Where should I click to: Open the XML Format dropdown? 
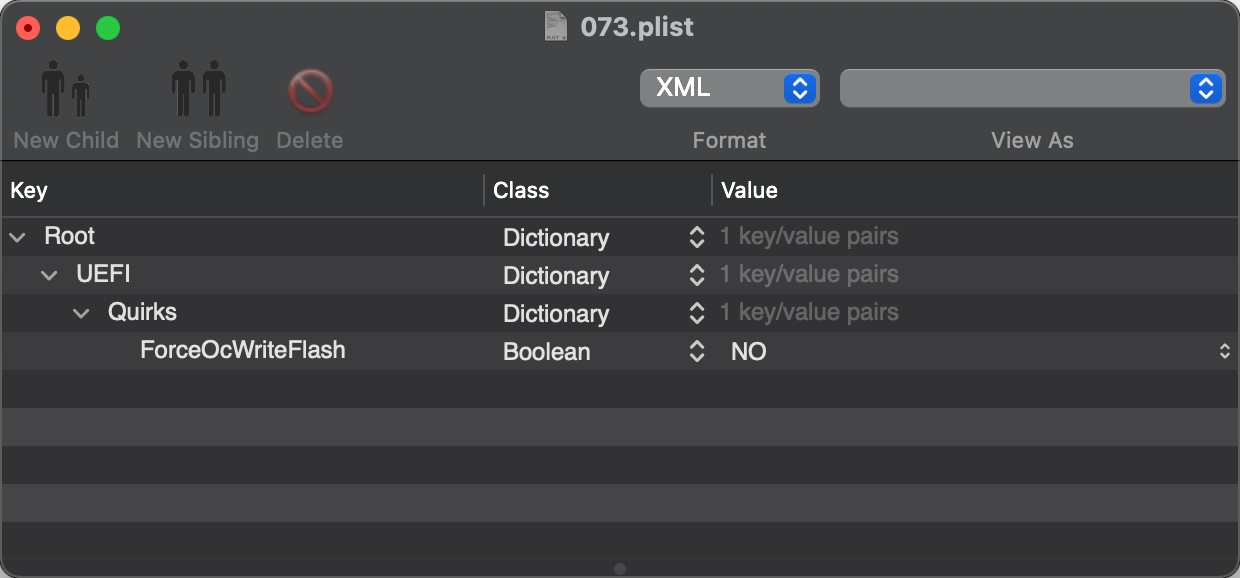point(729,88)
